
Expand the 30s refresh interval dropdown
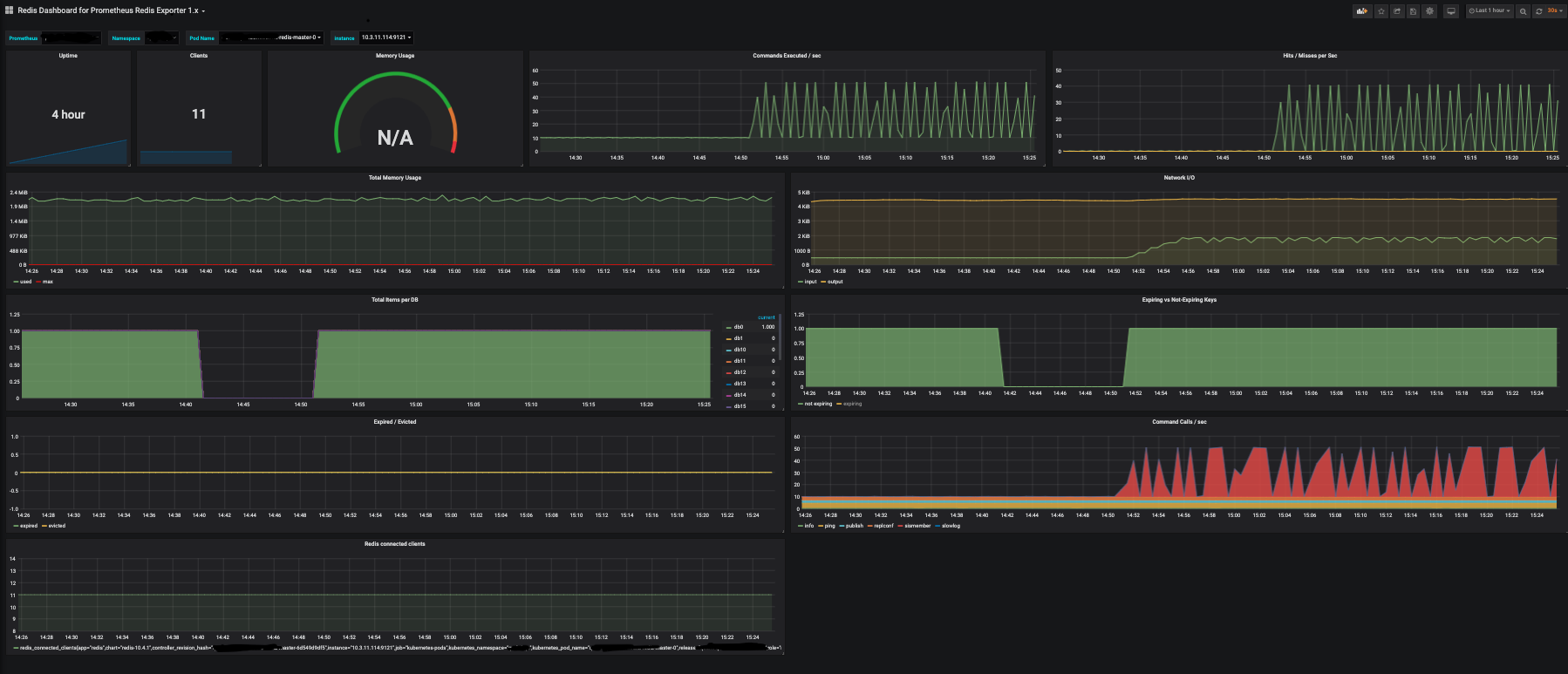click(x=1555, y=11)
